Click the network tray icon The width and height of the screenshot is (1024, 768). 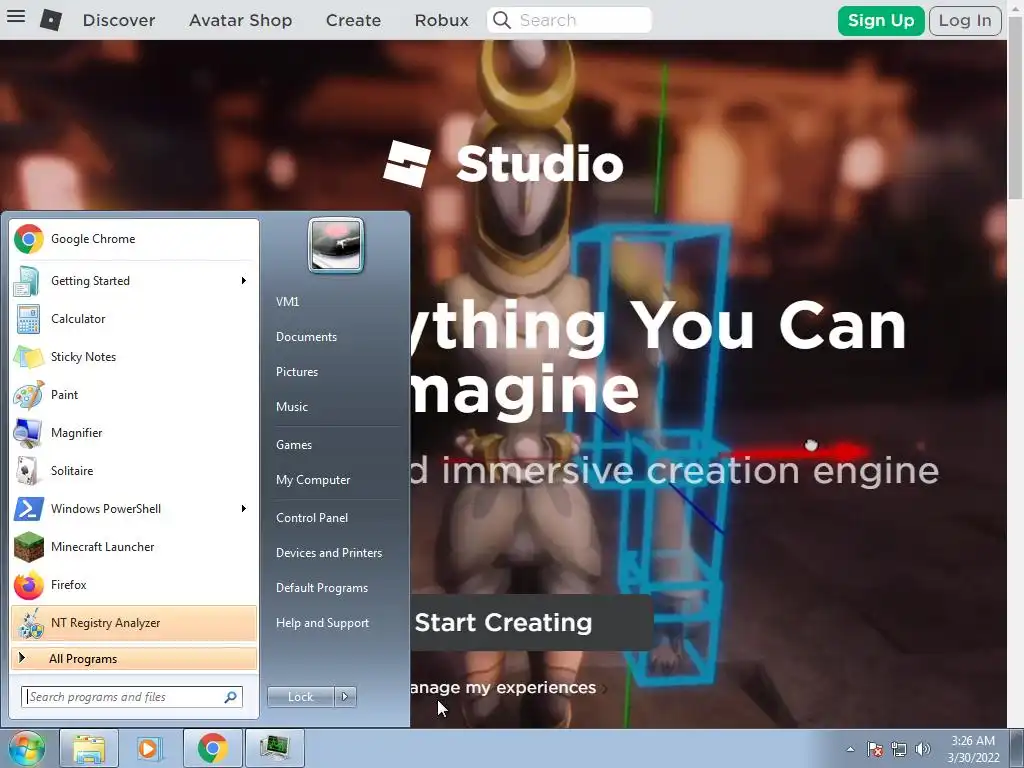tap(899, 749)
